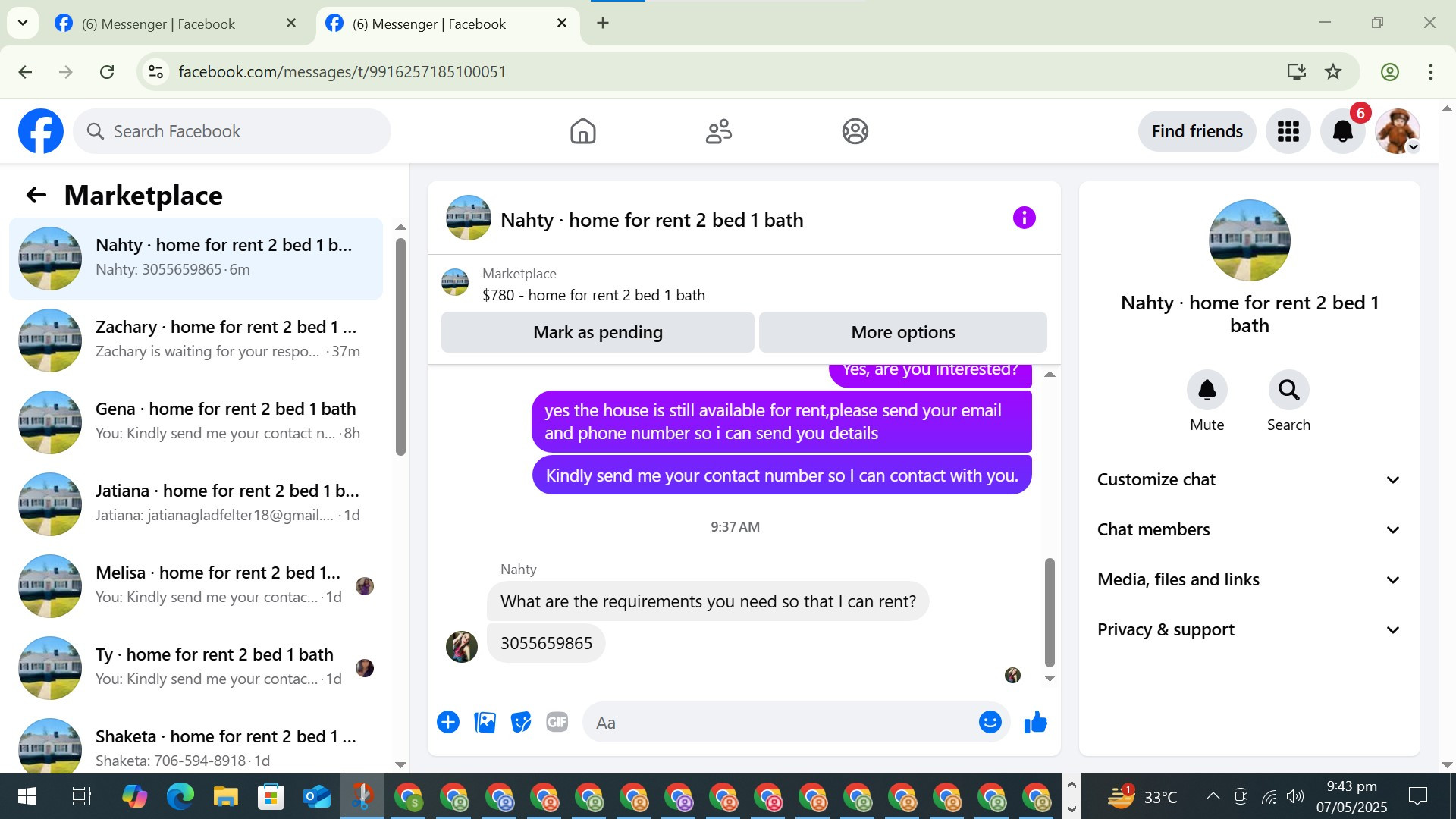This screenshot has height=819, width=1456.
Task: Click the thumbs-up like send icon
Action: (1035, 723)
